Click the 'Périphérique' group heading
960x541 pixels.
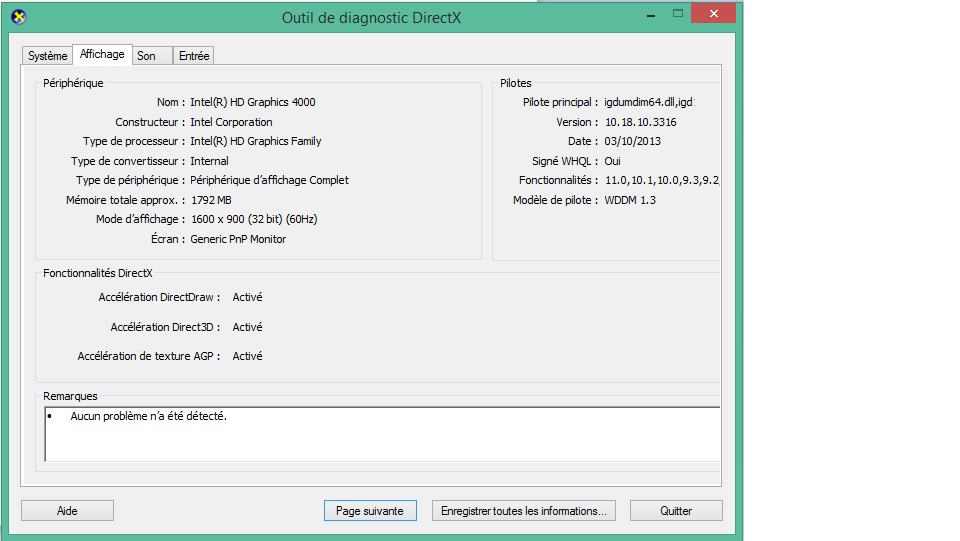[x=73, y=83]
